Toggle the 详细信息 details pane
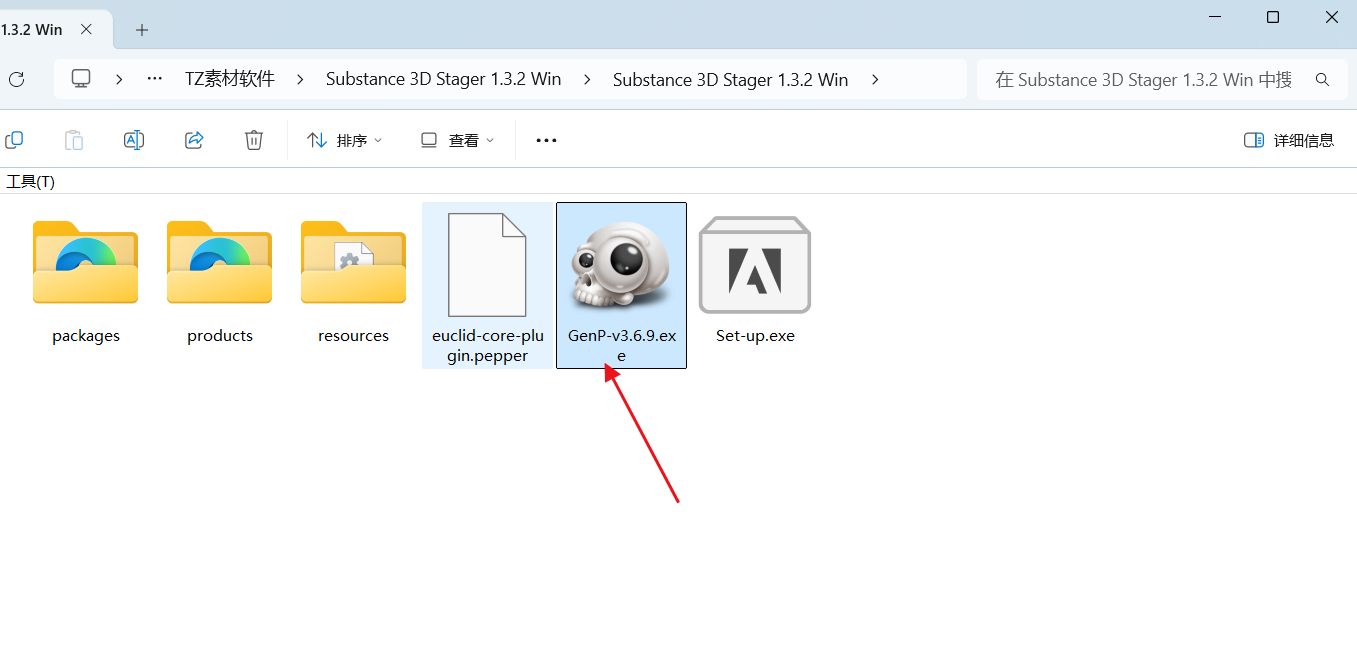The image size is (1357, 671). pyautogui.click(x=1289, y=140)
